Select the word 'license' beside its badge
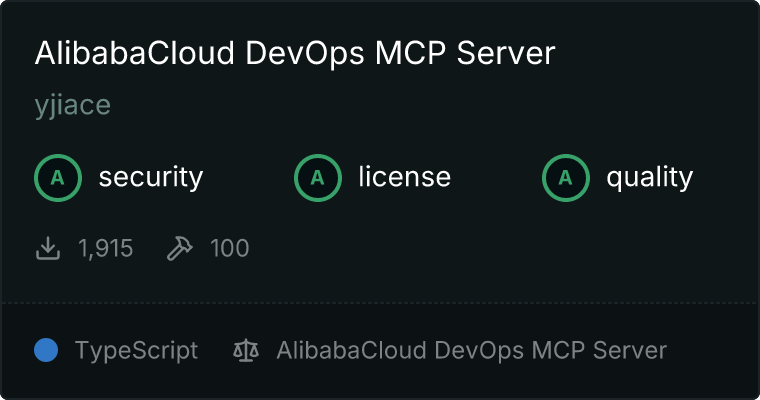The width and height of the screenshot is (760, 400). point(404,178)
